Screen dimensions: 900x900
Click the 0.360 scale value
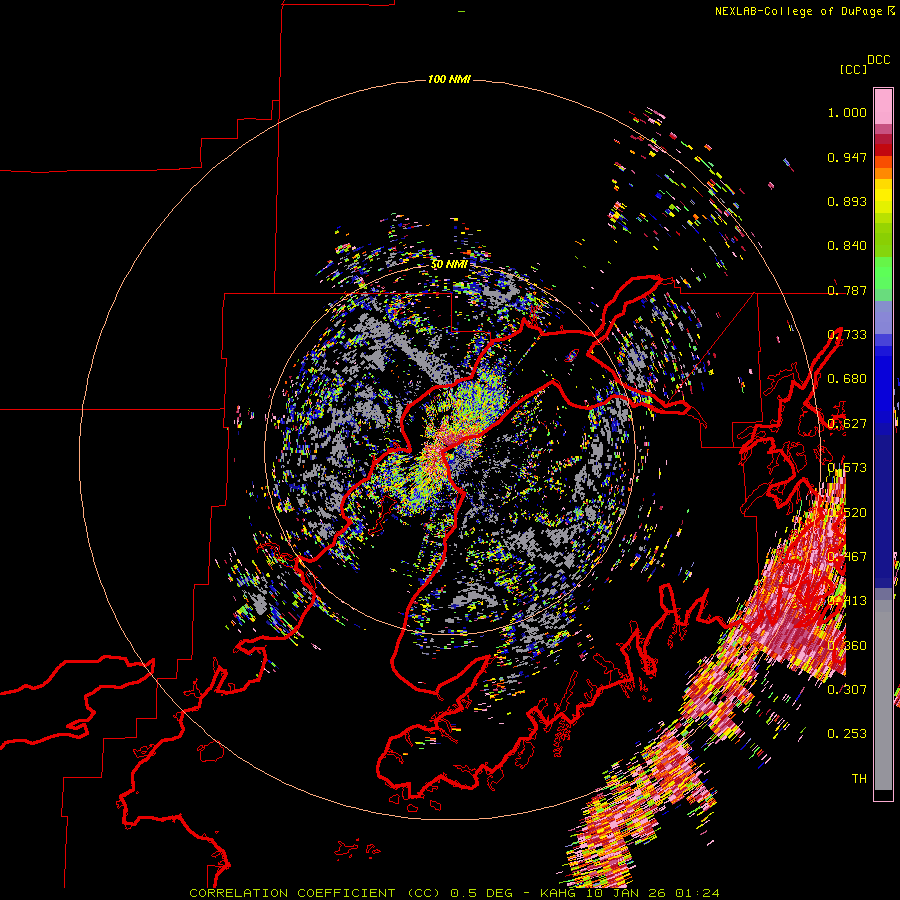tap(847, 645)
